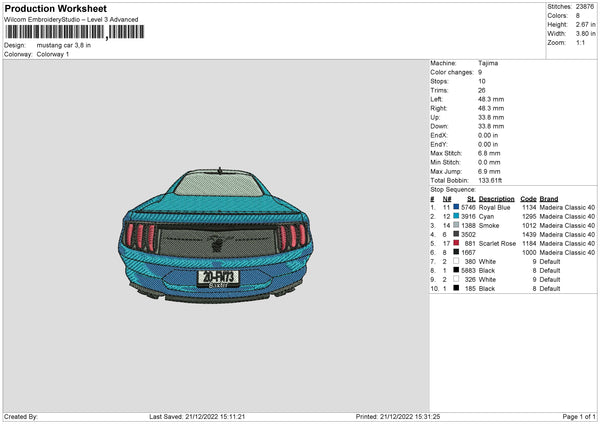This screenshot has width=600, height=424.
Task: Click the 'St.' column header
Action: [x=471, y=199]
